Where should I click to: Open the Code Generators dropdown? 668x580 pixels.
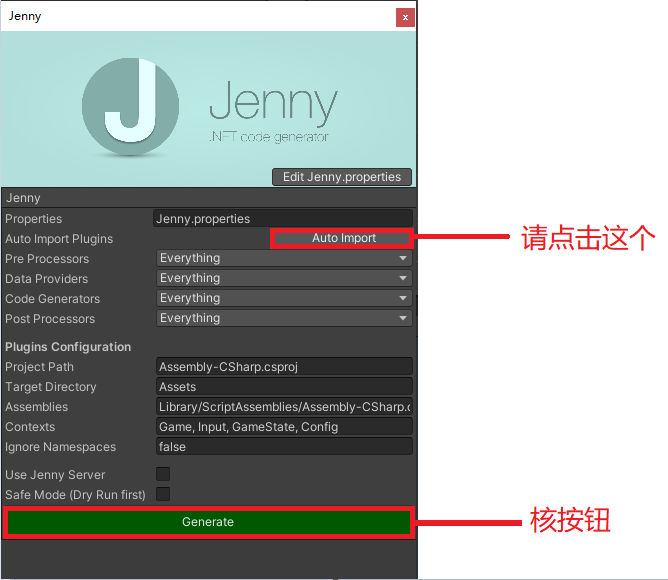[x=284, y=298]
